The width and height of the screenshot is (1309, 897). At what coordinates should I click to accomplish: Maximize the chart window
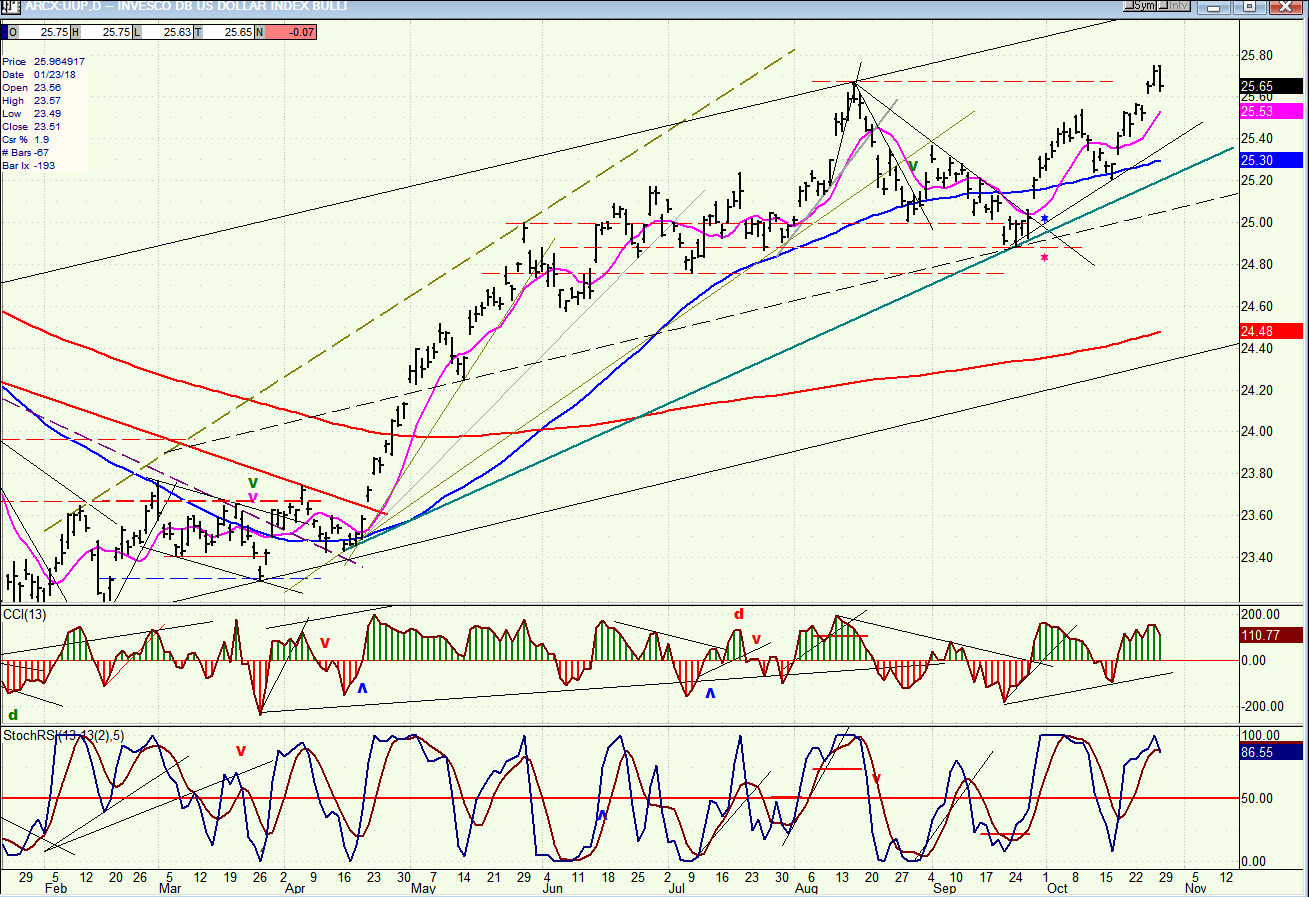(1249, 6)
